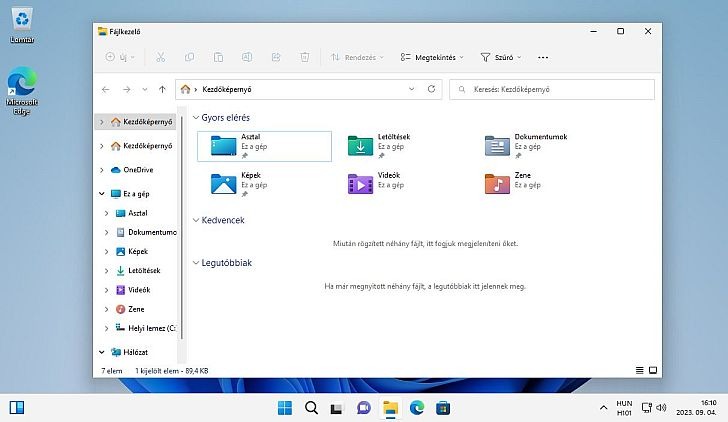Viewport: 728px width, 422px height.
Task: Open the three-dots more options menu
Action: click(x=543, y=58)
